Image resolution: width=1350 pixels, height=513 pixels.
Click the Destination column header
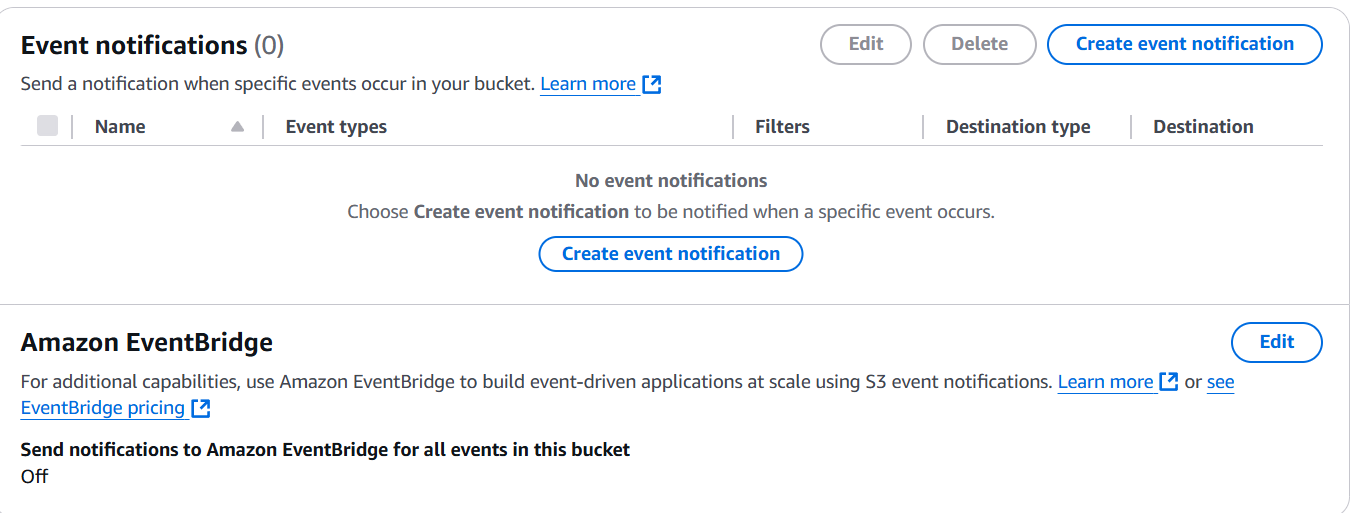(1203, 127)
